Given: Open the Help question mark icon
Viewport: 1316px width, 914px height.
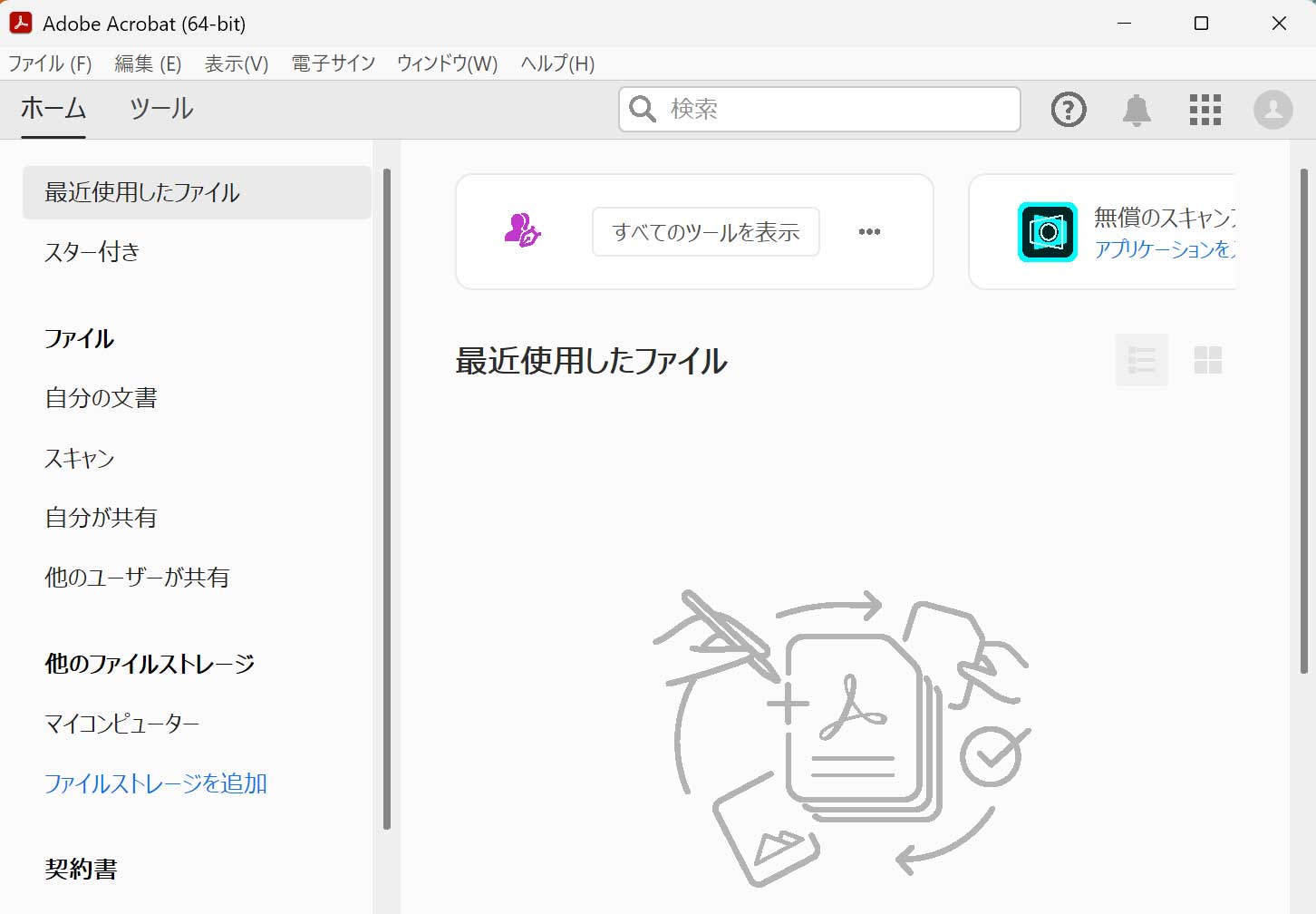Looking at the screenshot, I should pyautogui.click(x=1069, y=110).
